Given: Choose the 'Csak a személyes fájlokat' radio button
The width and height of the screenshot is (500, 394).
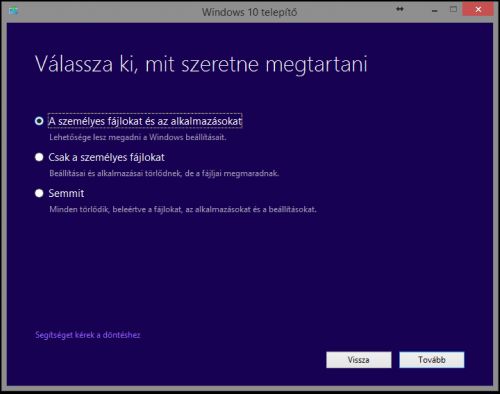Looking at the screenshot, I should (x=39, y=157).
